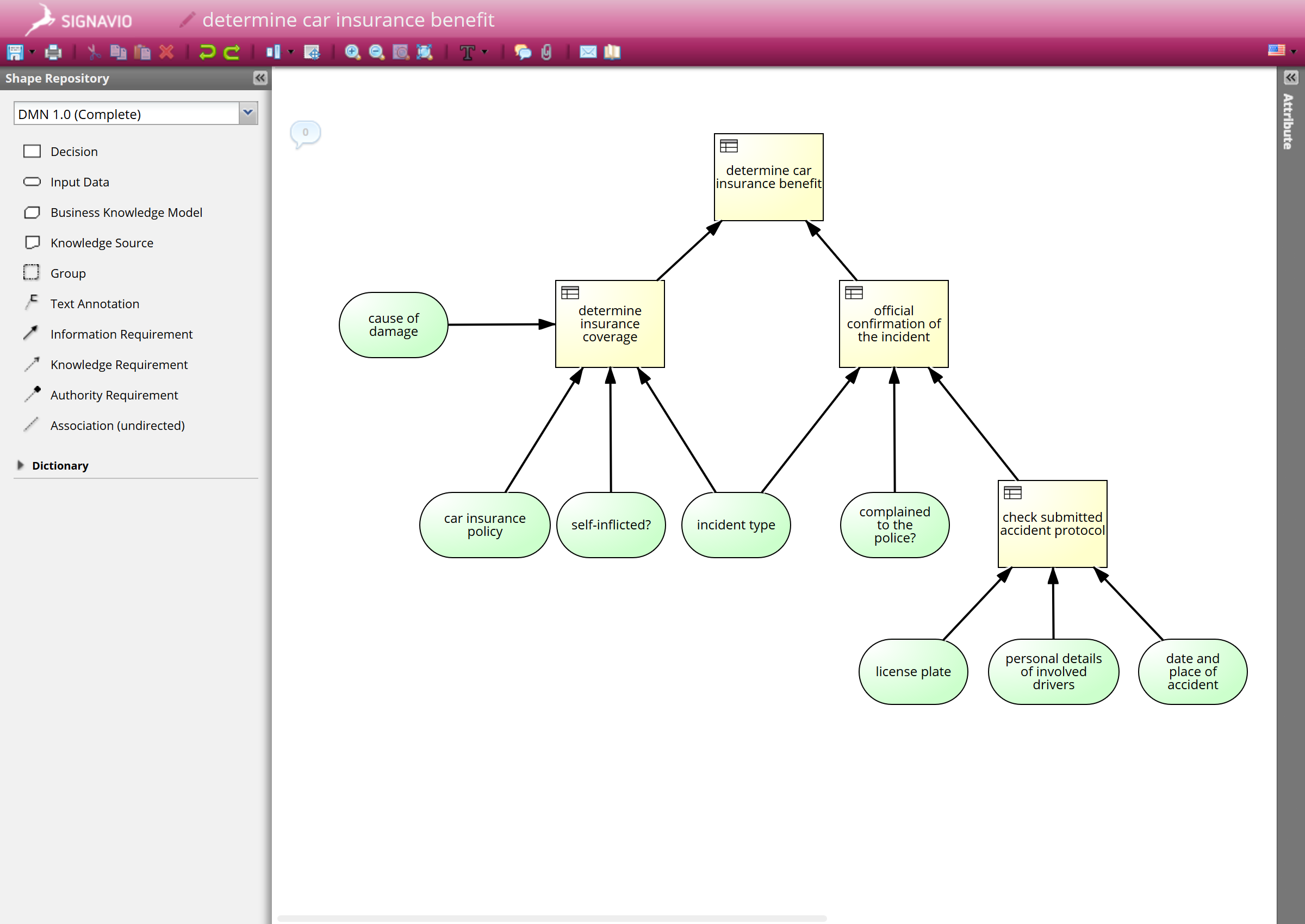Expand the Attribute panel on the right

coord(1291,78)
